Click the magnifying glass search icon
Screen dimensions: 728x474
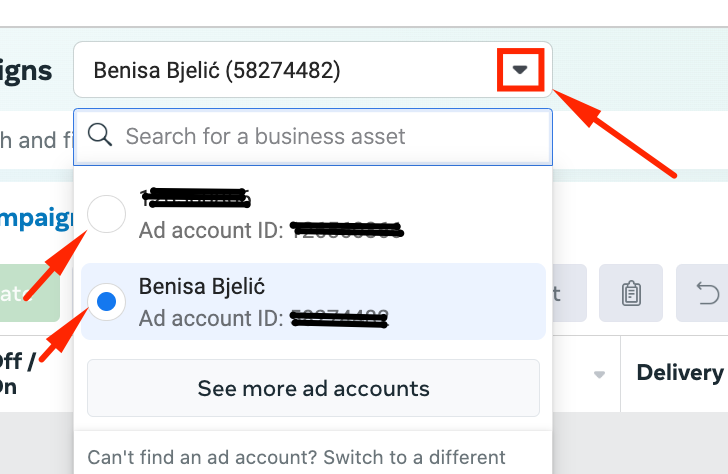[x=99, y=136]
